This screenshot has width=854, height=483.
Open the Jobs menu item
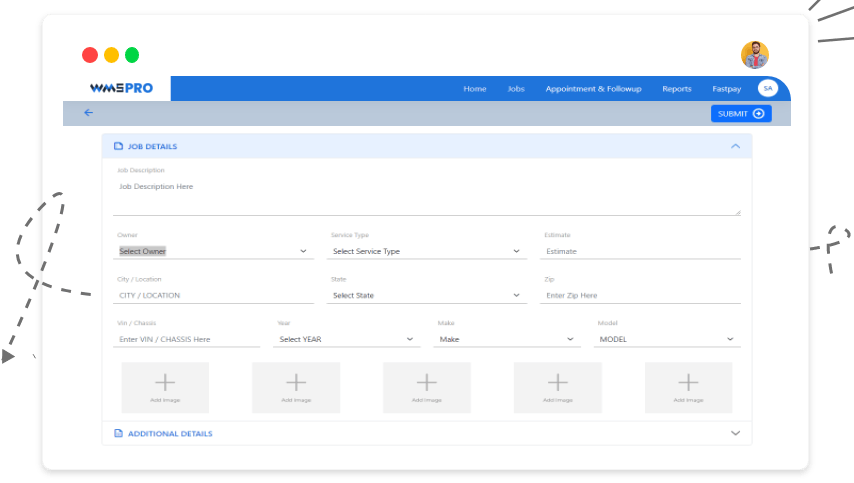tap(516, 89)
